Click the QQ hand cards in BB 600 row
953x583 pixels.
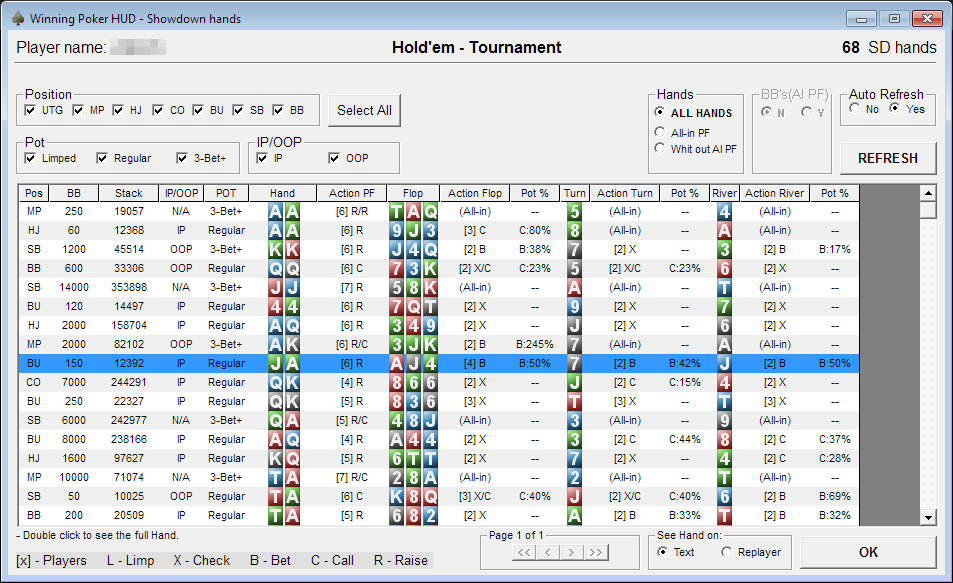coord(284,268)
